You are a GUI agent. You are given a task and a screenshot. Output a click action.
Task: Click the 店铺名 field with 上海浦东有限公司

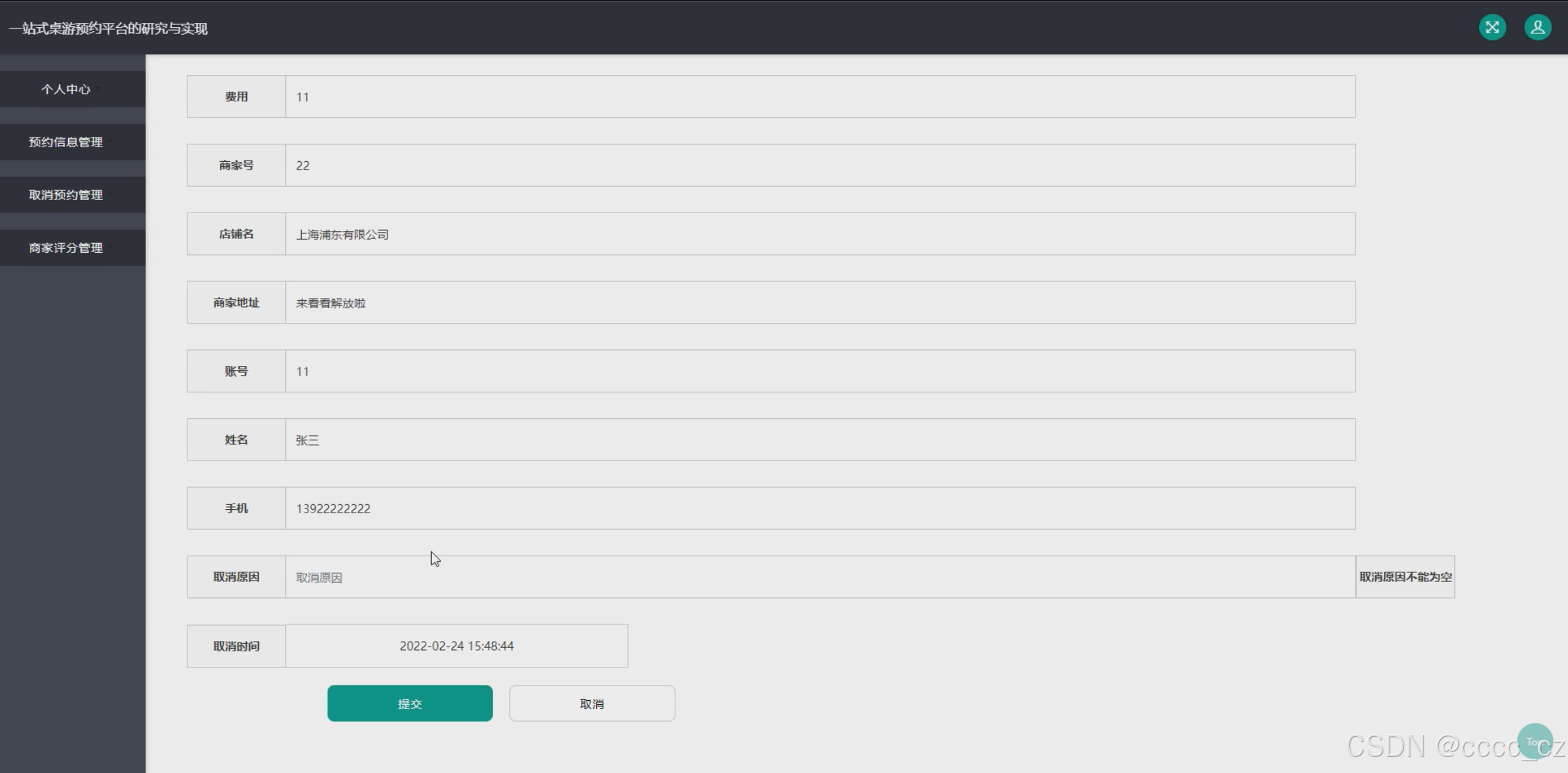(819, 234)
